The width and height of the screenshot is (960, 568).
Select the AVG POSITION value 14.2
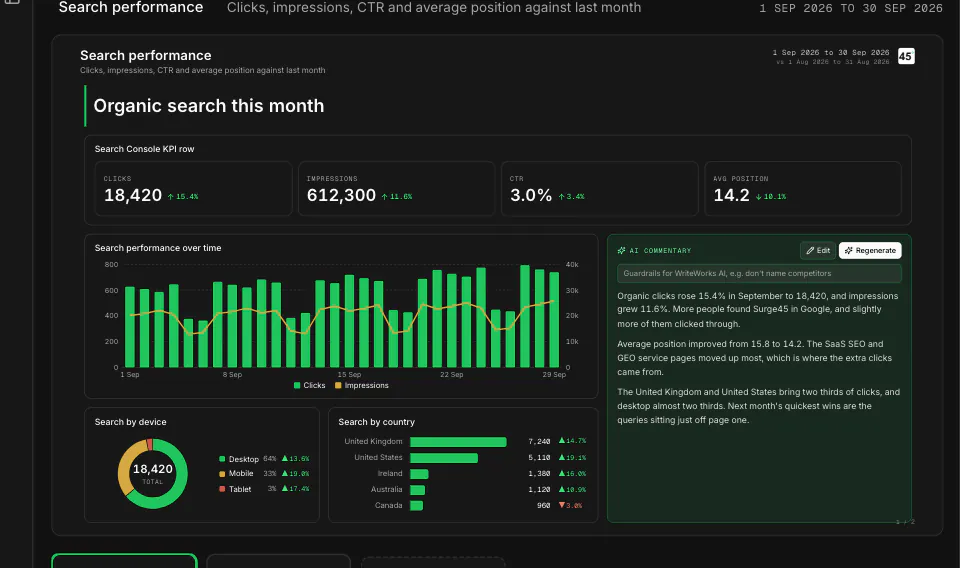(x=731, y=195)
